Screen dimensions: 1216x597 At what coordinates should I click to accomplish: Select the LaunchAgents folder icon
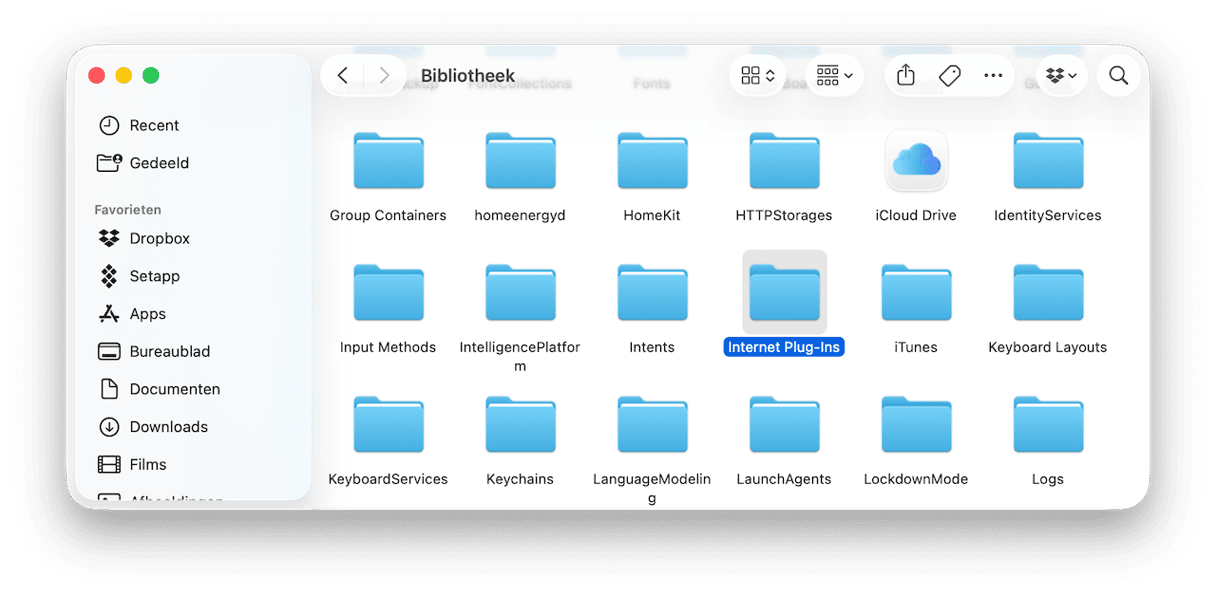pyautogui.click(x=784, y=425)
